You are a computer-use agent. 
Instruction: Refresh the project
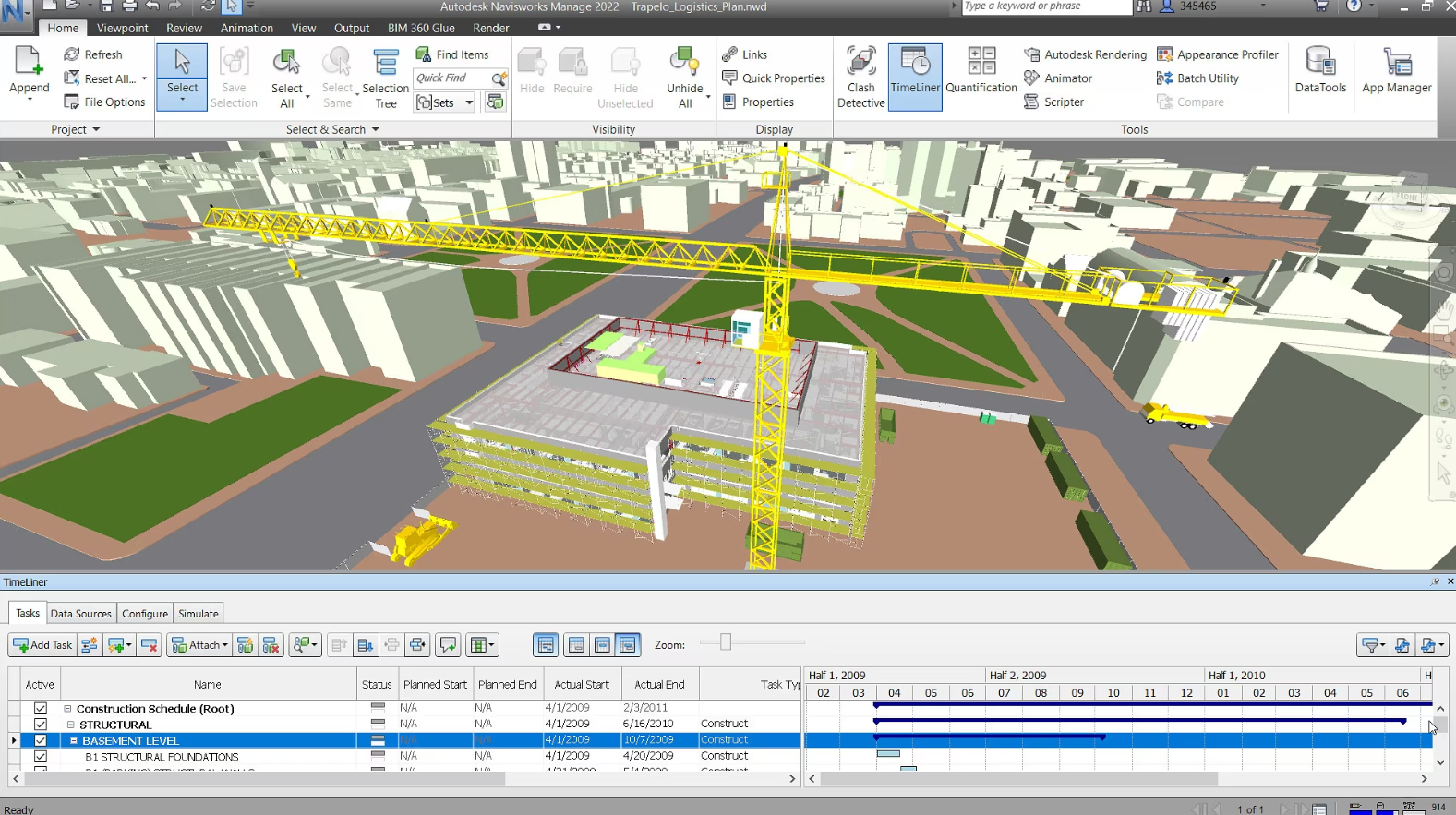click(92, 54)
